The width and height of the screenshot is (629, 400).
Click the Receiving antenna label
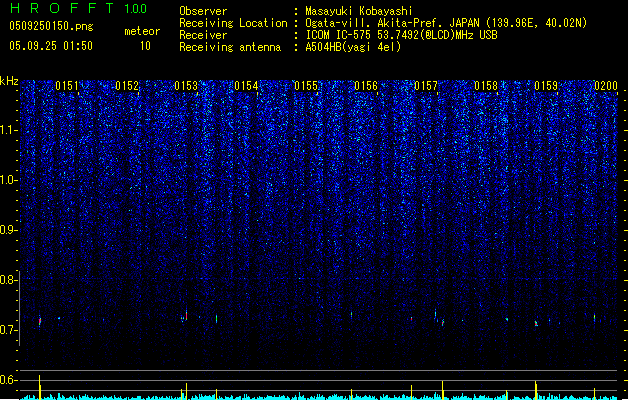click(230, 47)
